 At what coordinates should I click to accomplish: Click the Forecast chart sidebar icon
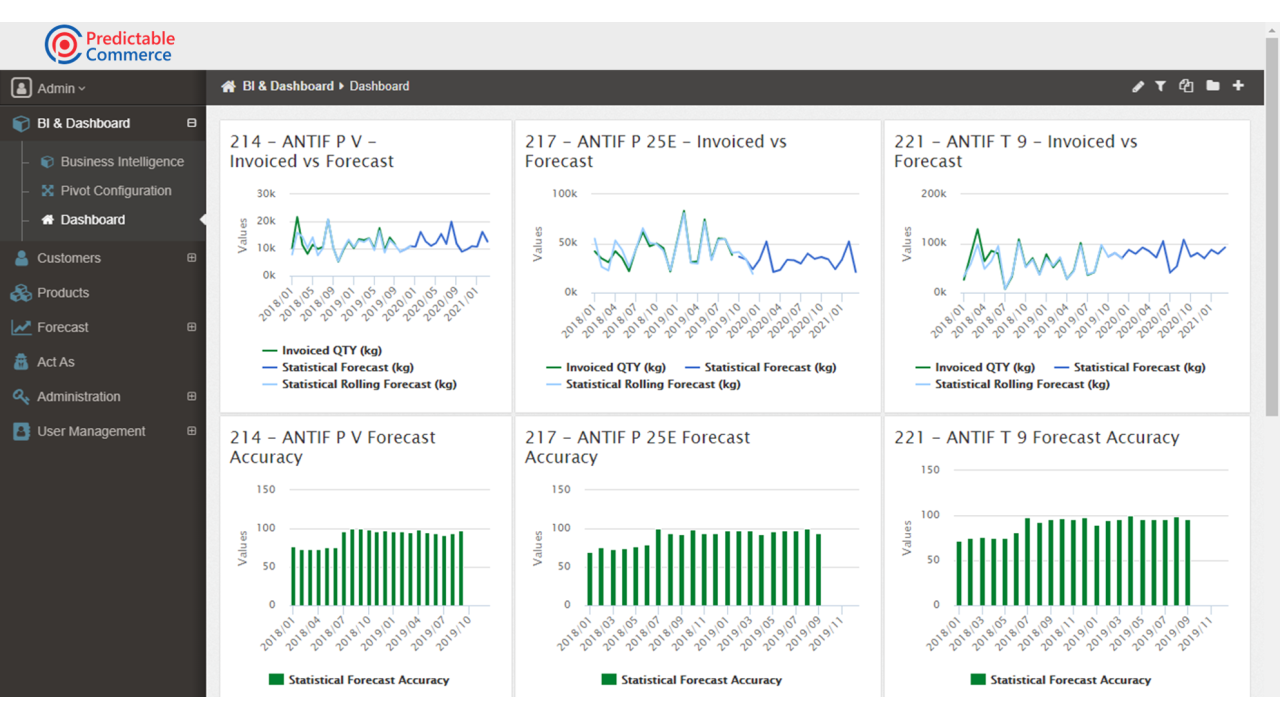click(21, 327)
